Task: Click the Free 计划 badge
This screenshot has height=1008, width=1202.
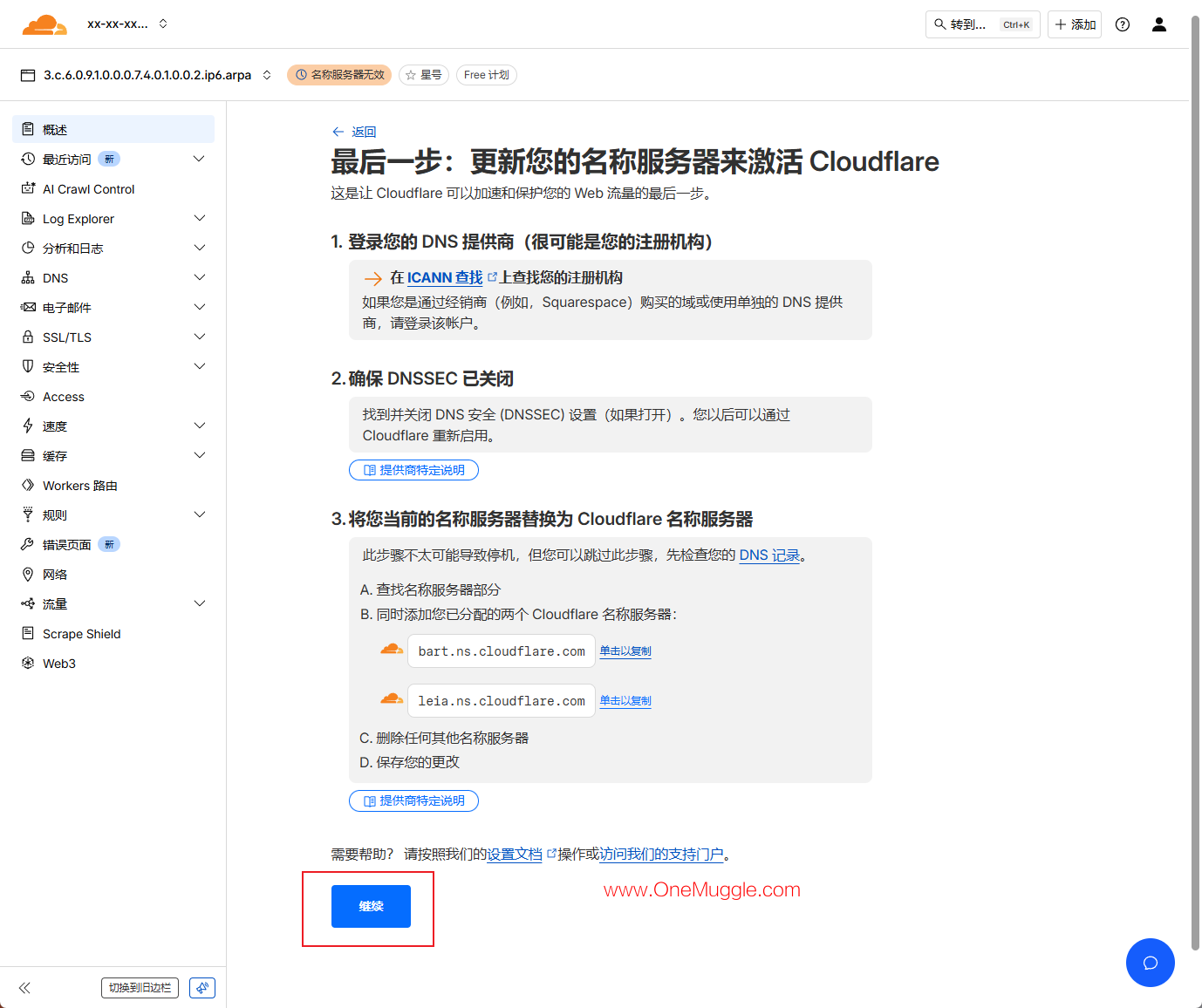Action: 487,75
